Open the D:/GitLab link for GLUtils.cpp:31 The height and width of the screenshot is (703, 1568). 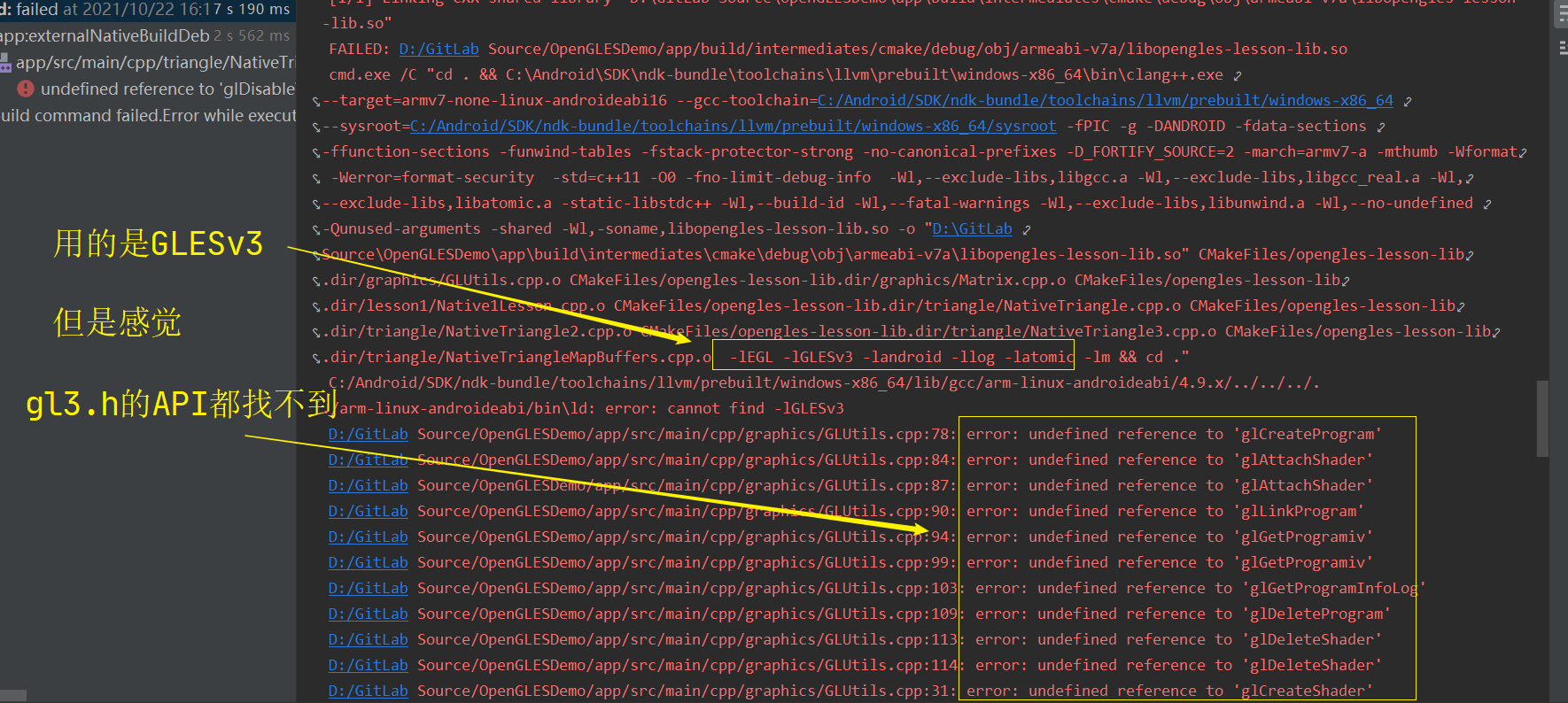tap(368, 691)
